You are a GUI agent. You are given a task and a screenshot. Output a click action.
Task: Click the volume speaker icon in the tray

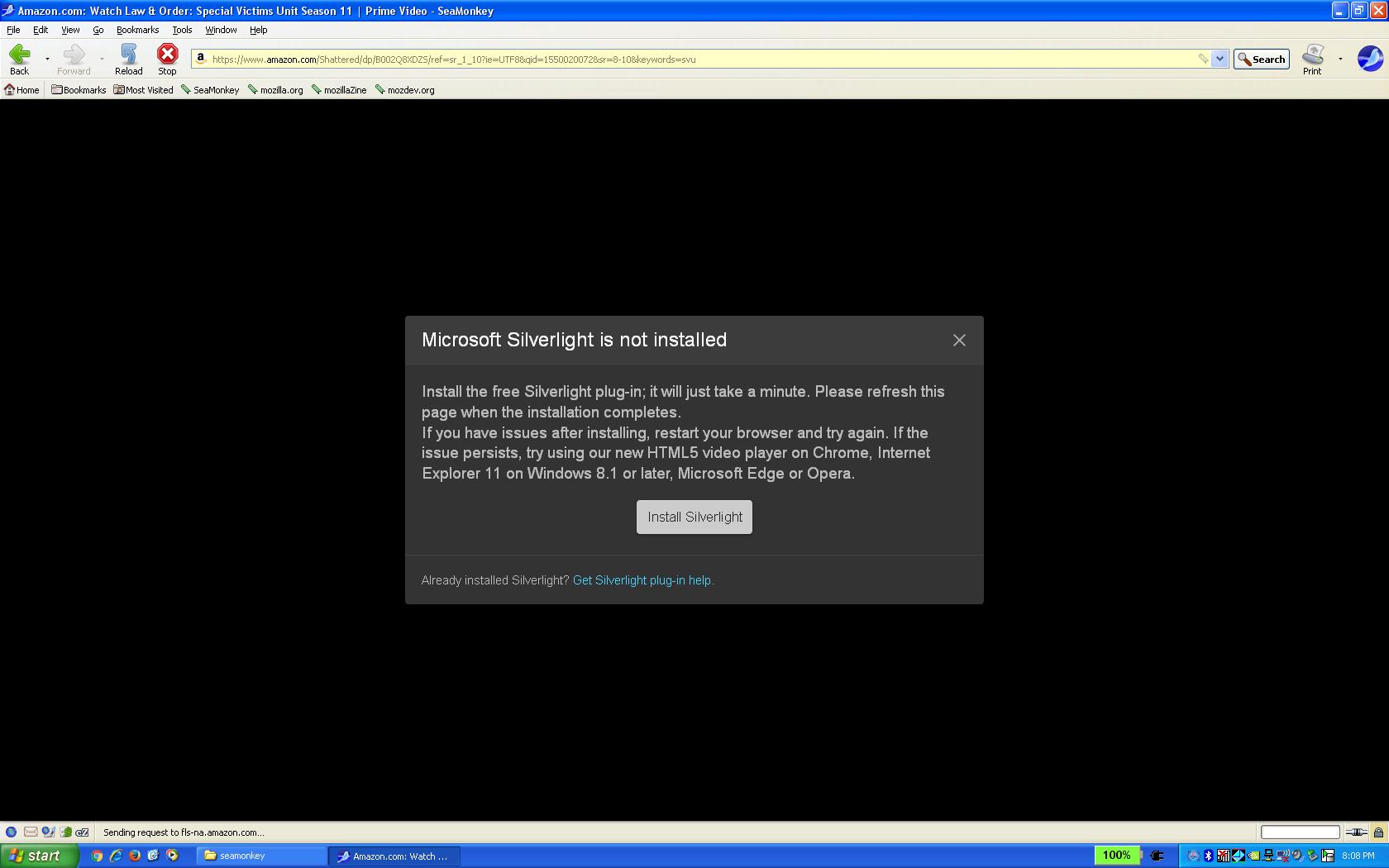(1297, 856)
